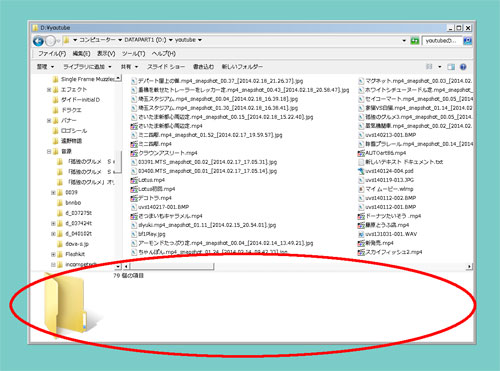Select the ダイドーinitial D folder in tree
Screen dimensions: 500x371
click(80, 100)
